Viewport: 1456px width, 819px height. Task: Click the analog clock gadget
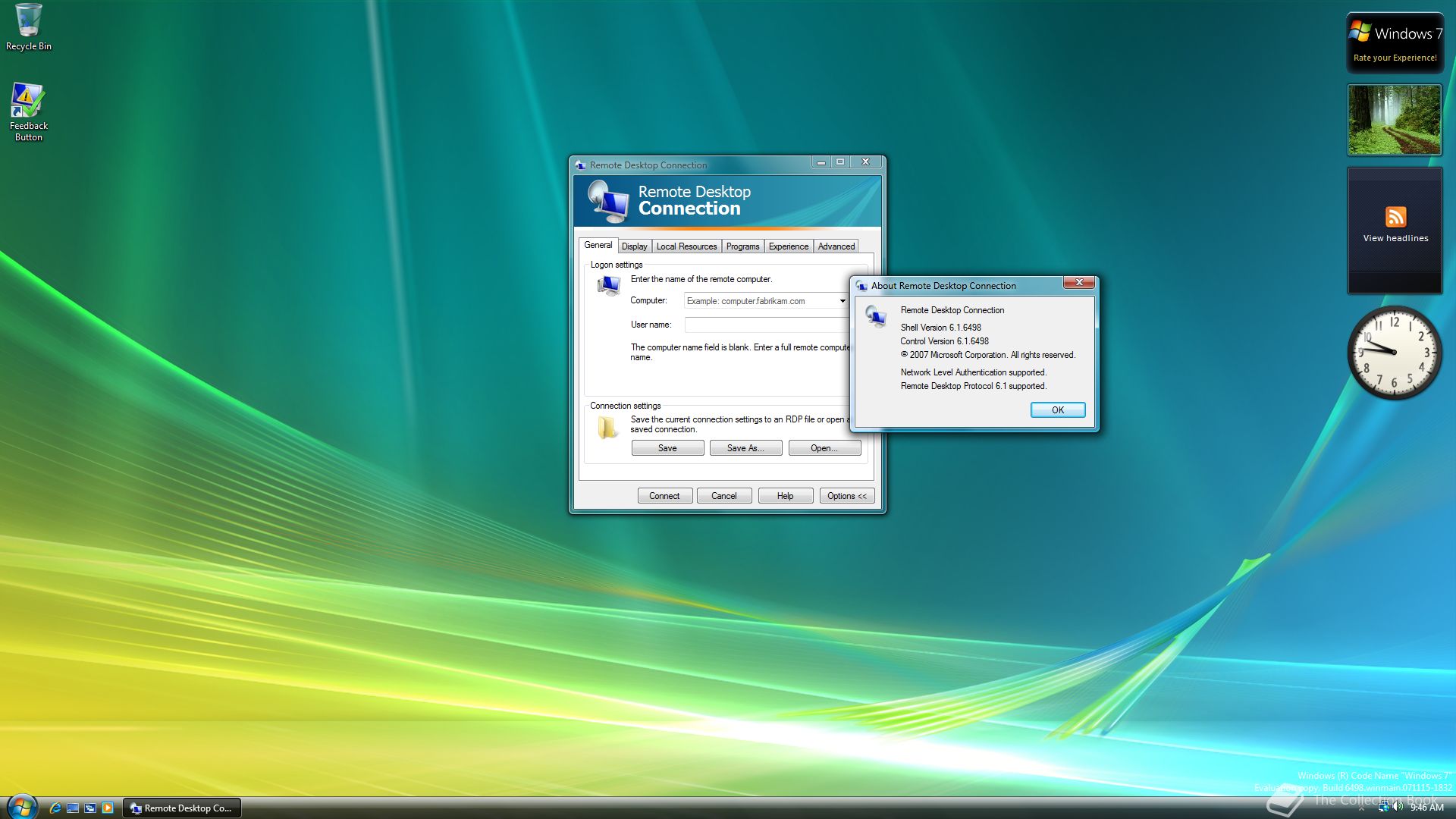click(x=1394, y=353)
